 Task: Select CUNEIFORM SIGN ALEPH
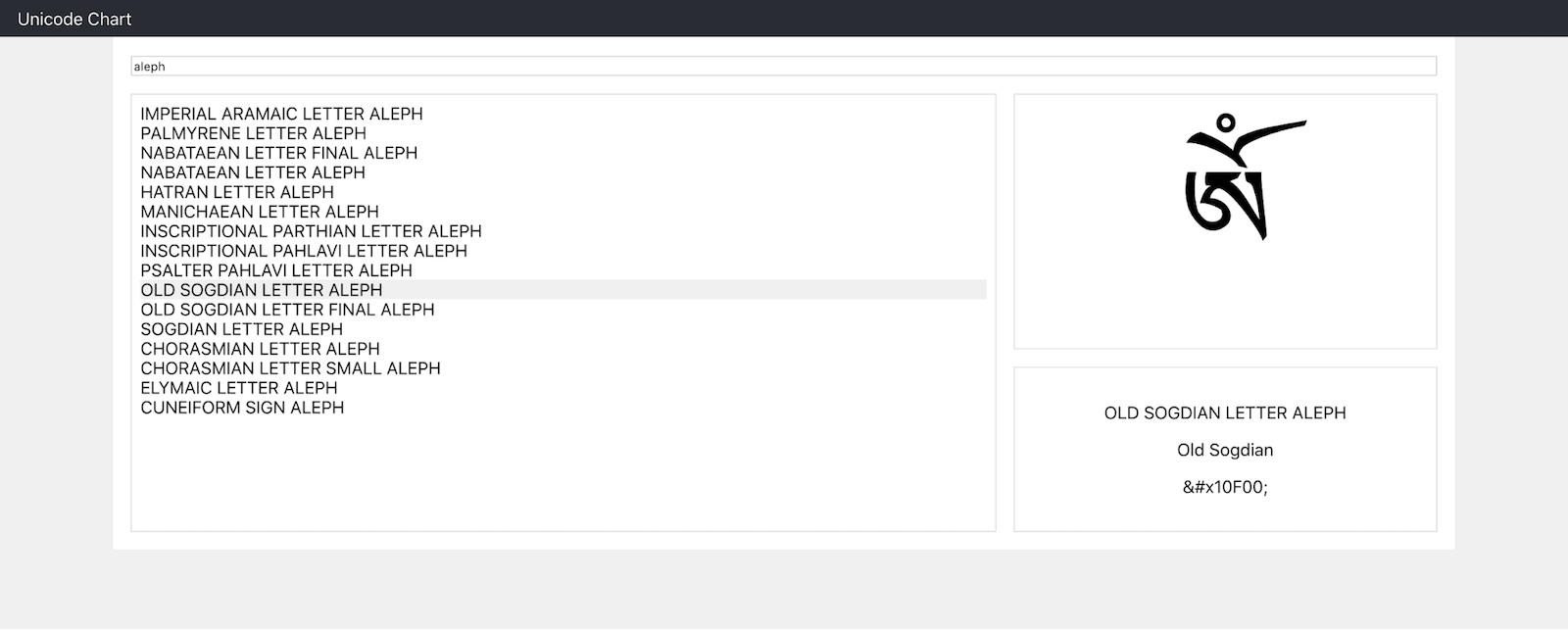242,408
